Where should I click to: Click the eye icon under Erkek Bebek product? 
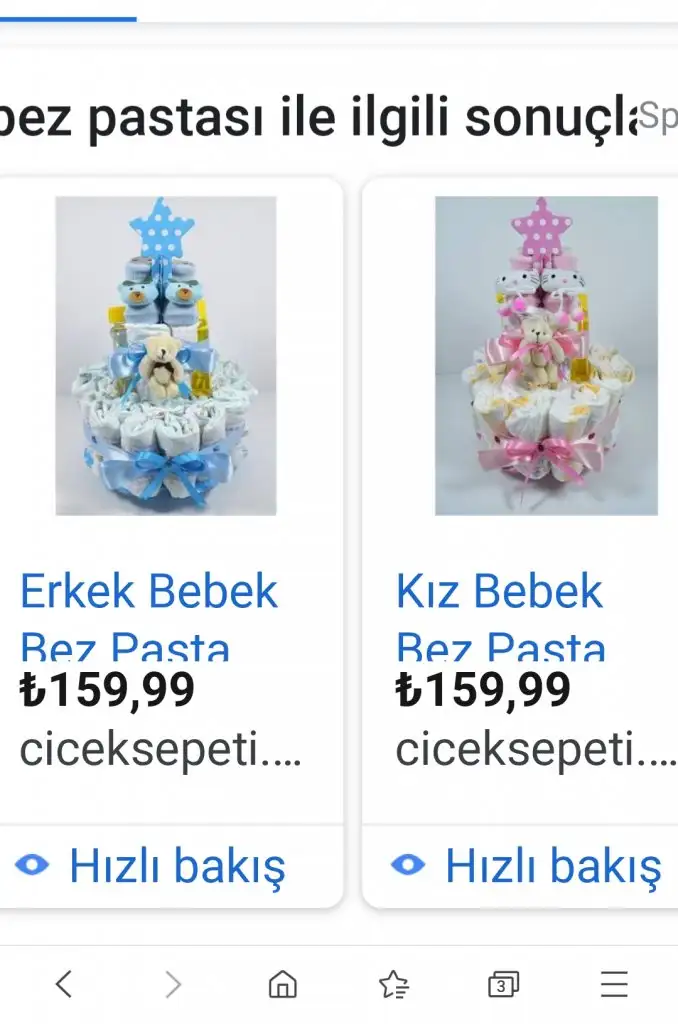coord(32,865)
